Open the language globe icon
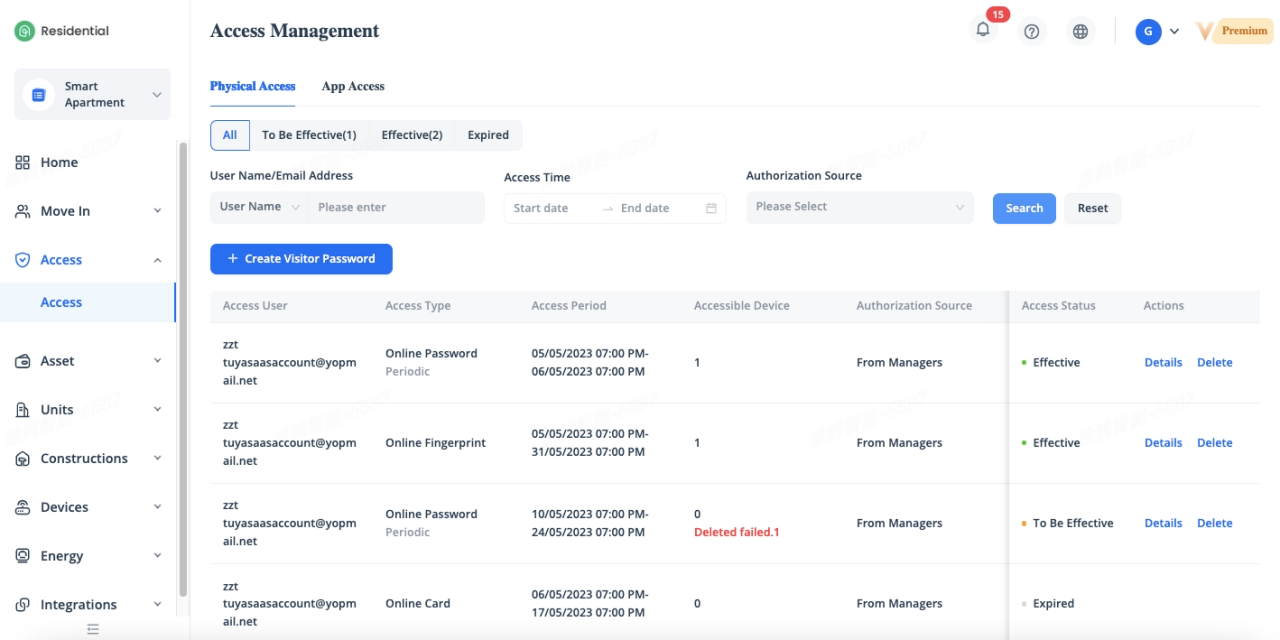Viewport: 1280px width, 640px height. (1080, 31)
